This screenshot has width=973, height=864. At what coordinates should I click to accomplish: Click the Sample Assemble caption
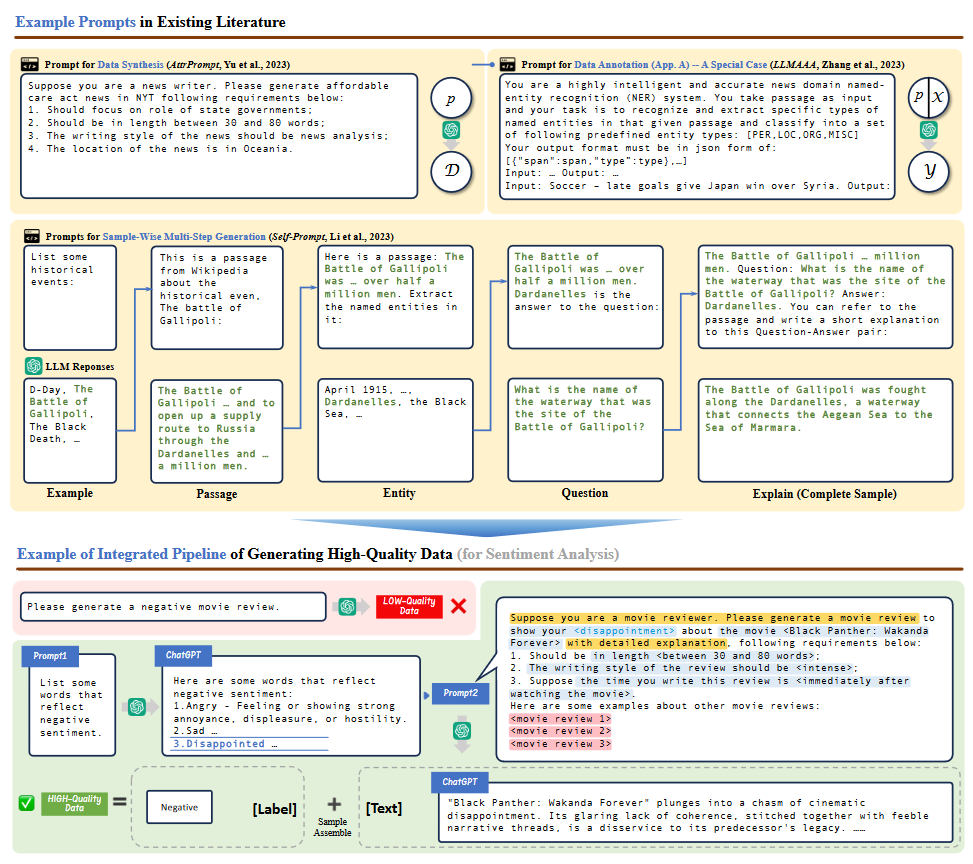[332, 827]
